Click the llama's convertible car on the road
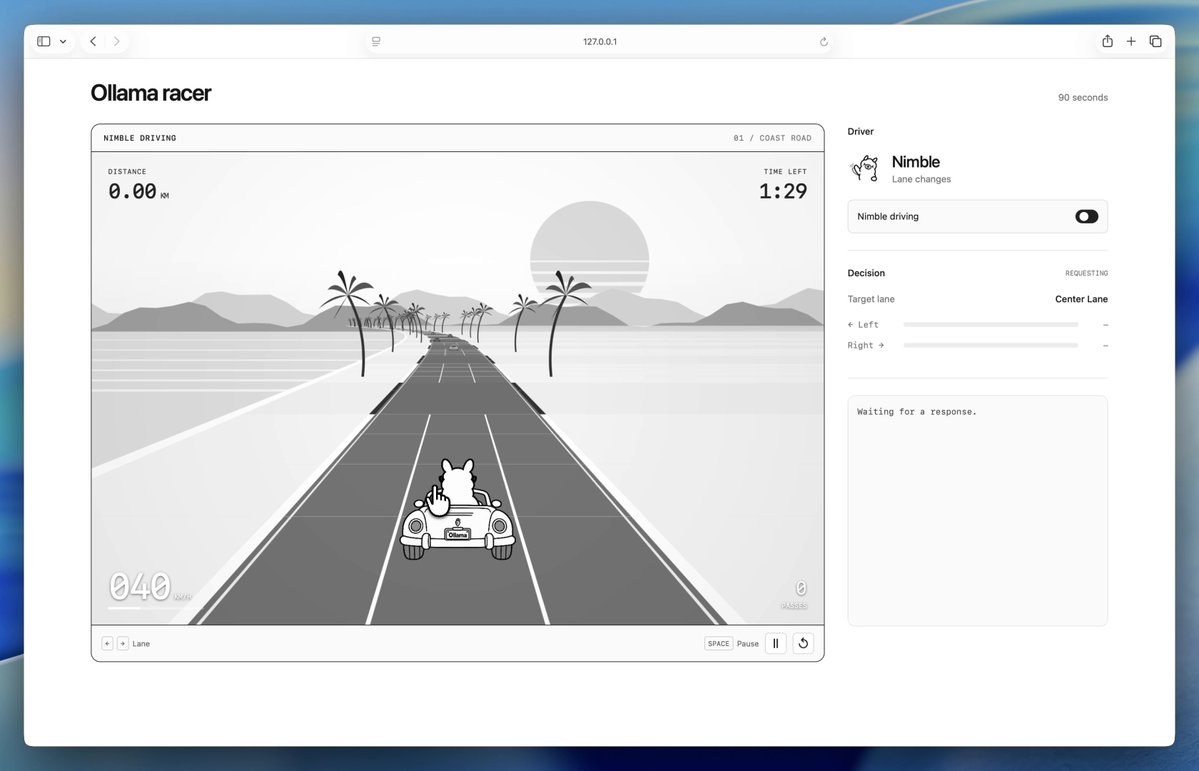1199x771 pixels. click(458, 509)
